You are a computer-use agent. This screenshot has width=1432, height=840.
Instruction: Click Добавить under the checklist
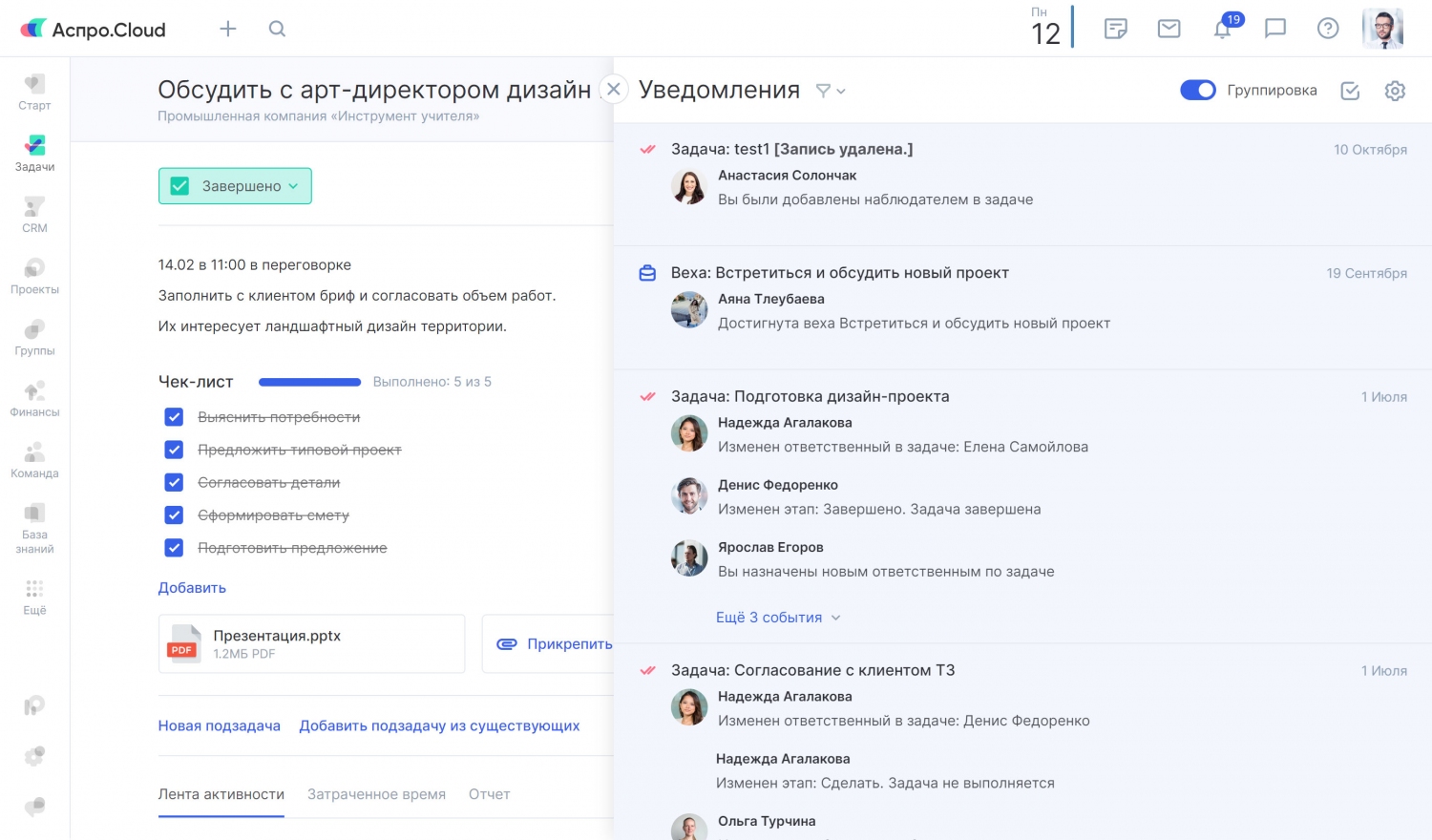pos(192,588)
